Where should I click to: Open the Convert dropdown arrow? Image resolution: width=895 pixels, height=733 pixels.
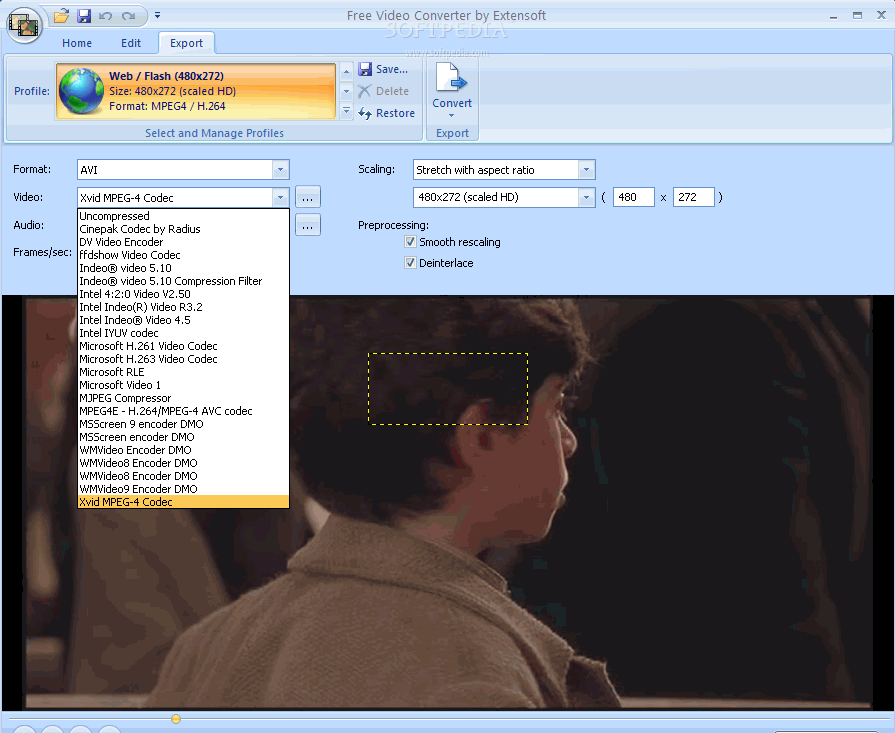(x=451, y=115)
